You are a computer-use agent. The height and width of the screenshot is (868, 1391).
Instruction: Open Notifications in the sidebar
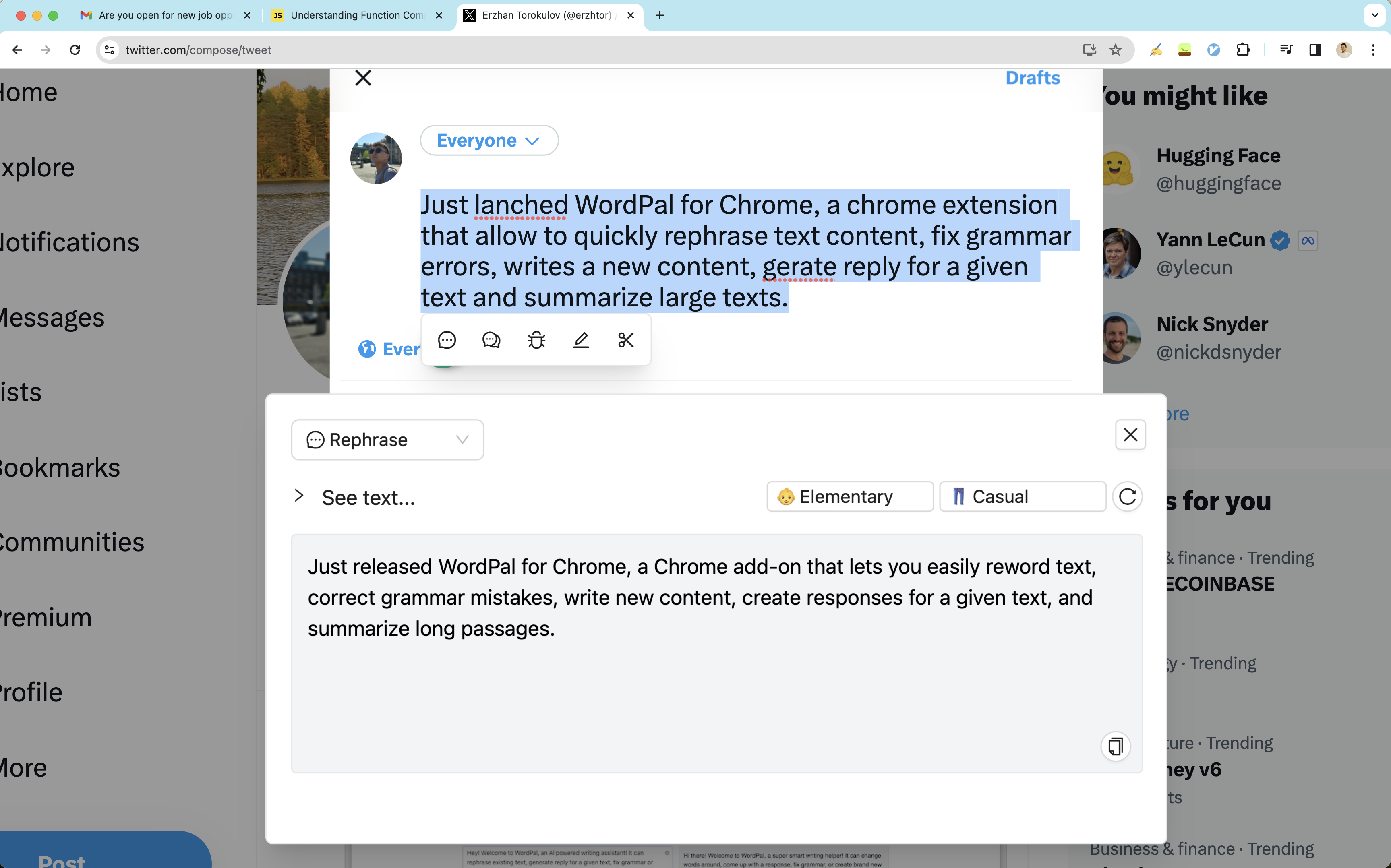point(69,242)
